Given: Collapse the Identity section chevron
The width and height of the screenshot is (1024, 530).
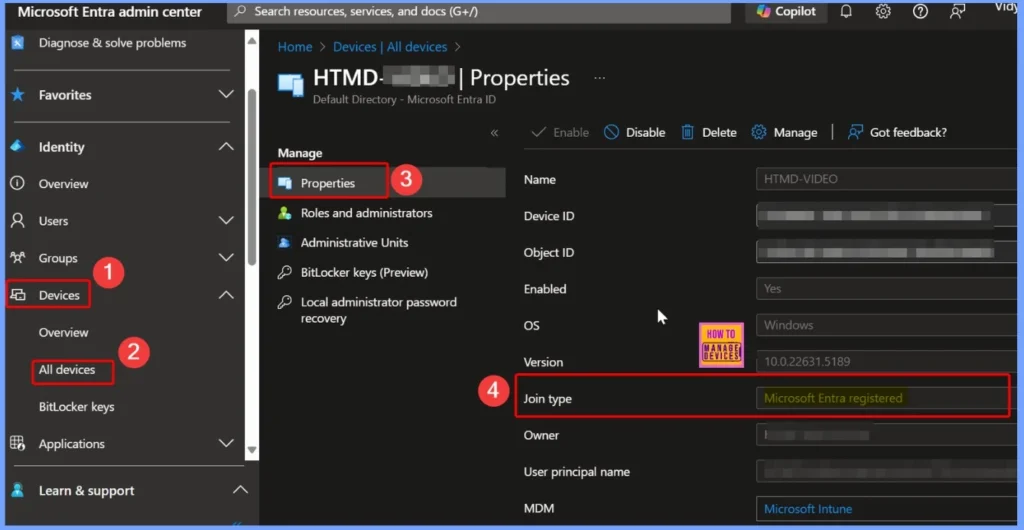Looking at the screenshot, I should click(226, 147).
